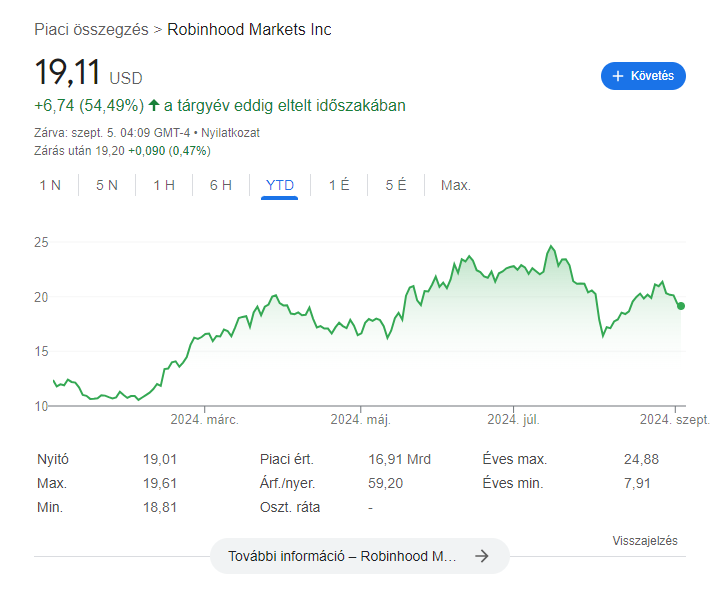Click the Éves max. label

(x=515, y=459)
